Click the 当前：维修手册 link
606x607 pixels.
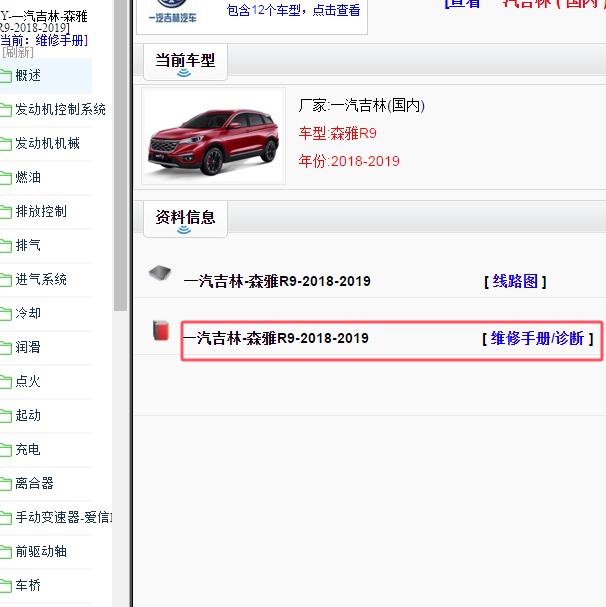pos(44,40)
